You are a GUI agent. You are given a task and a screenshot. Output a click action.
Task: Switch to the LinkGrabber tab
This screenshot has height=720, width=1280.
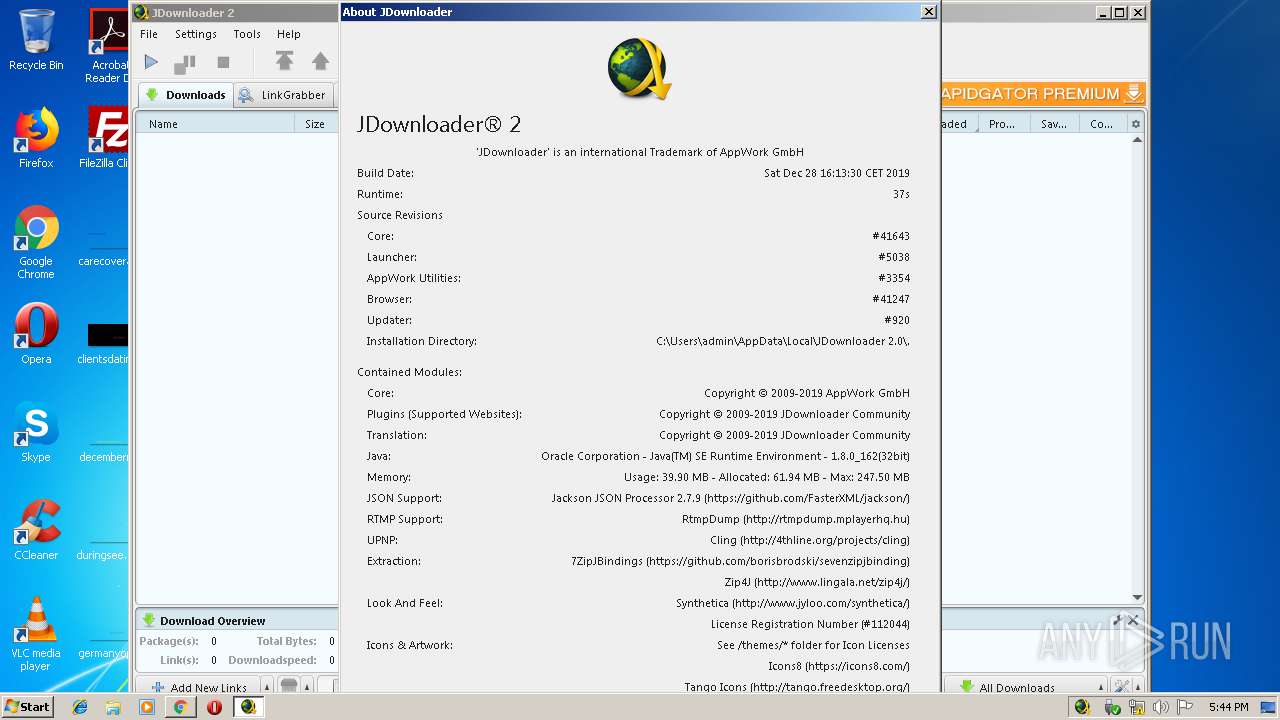point(283,95)
